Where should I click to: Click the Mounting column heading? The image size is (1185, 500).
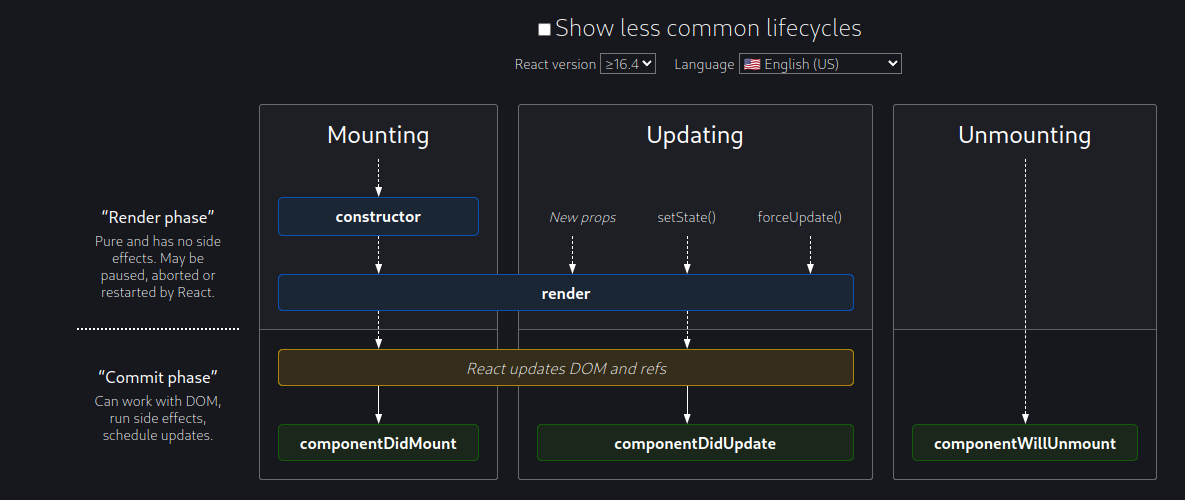378,135
